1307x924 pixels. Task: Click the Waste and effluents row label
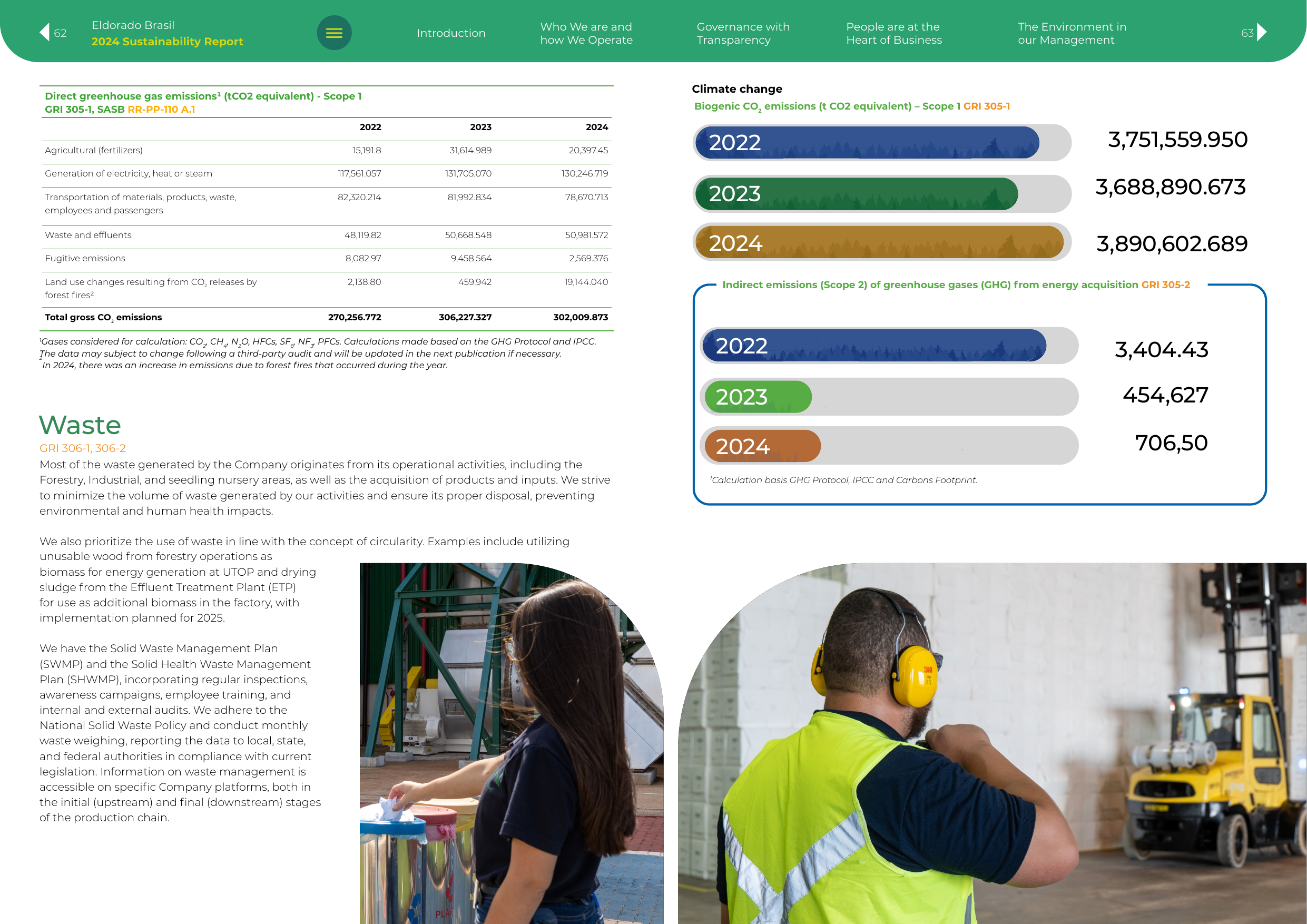pyautogui.click(x=88, y=235)
